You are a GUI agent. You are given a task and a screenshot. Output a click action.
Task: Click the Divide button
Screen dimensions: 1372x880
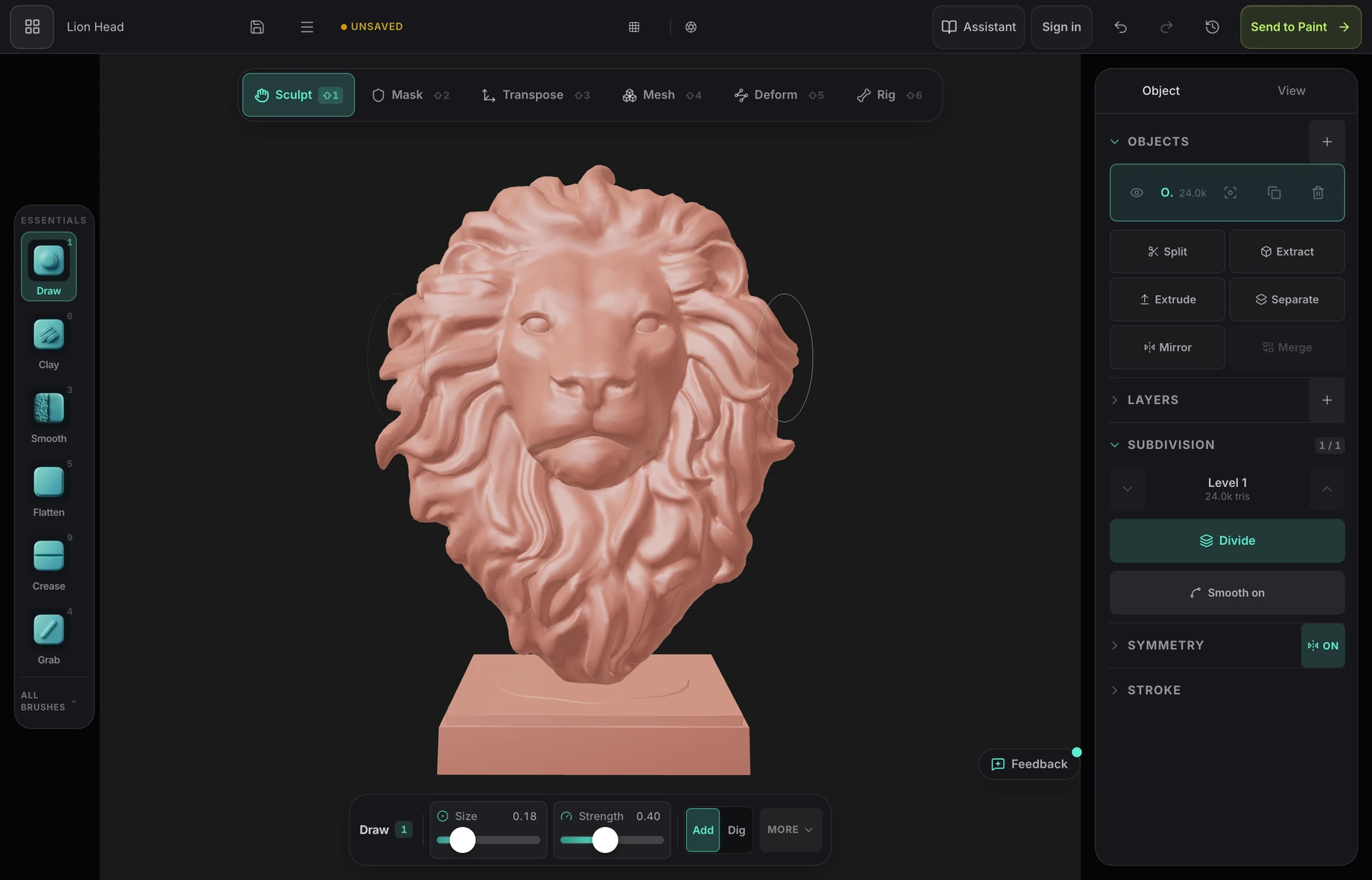point(1227,540)
